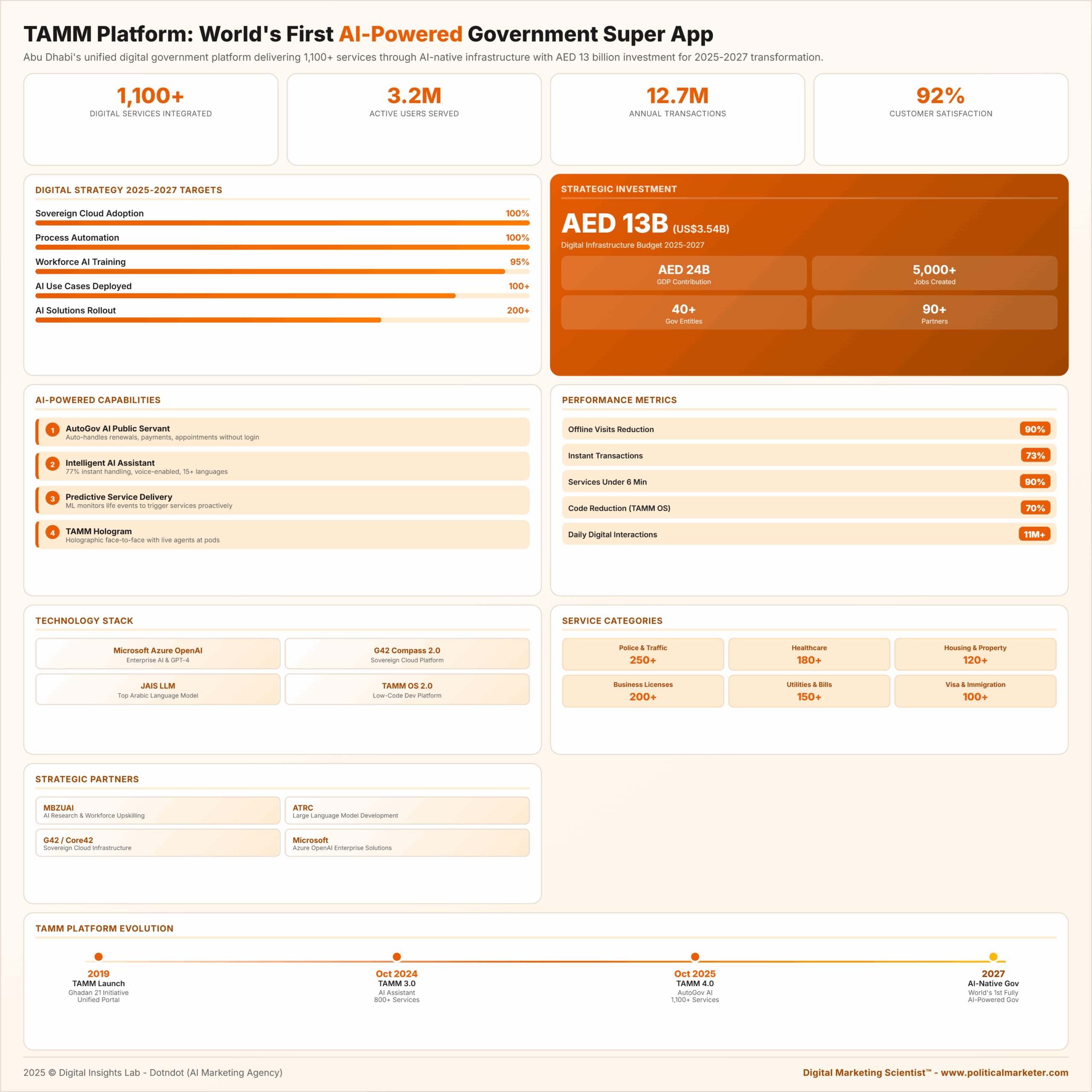Image resolution: width=1092 pixels, height=1092 pixels.
Task: Click the number 2 badge for Intelligent AI Assistant
Action: tap(52, 464)
